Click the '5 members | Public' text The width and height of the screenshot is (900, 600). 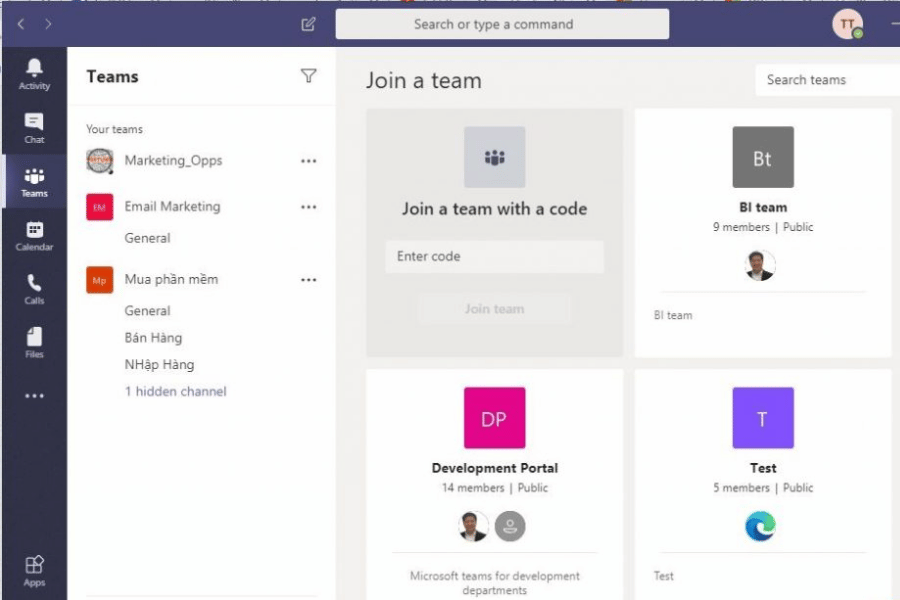[x=763, y=487]
